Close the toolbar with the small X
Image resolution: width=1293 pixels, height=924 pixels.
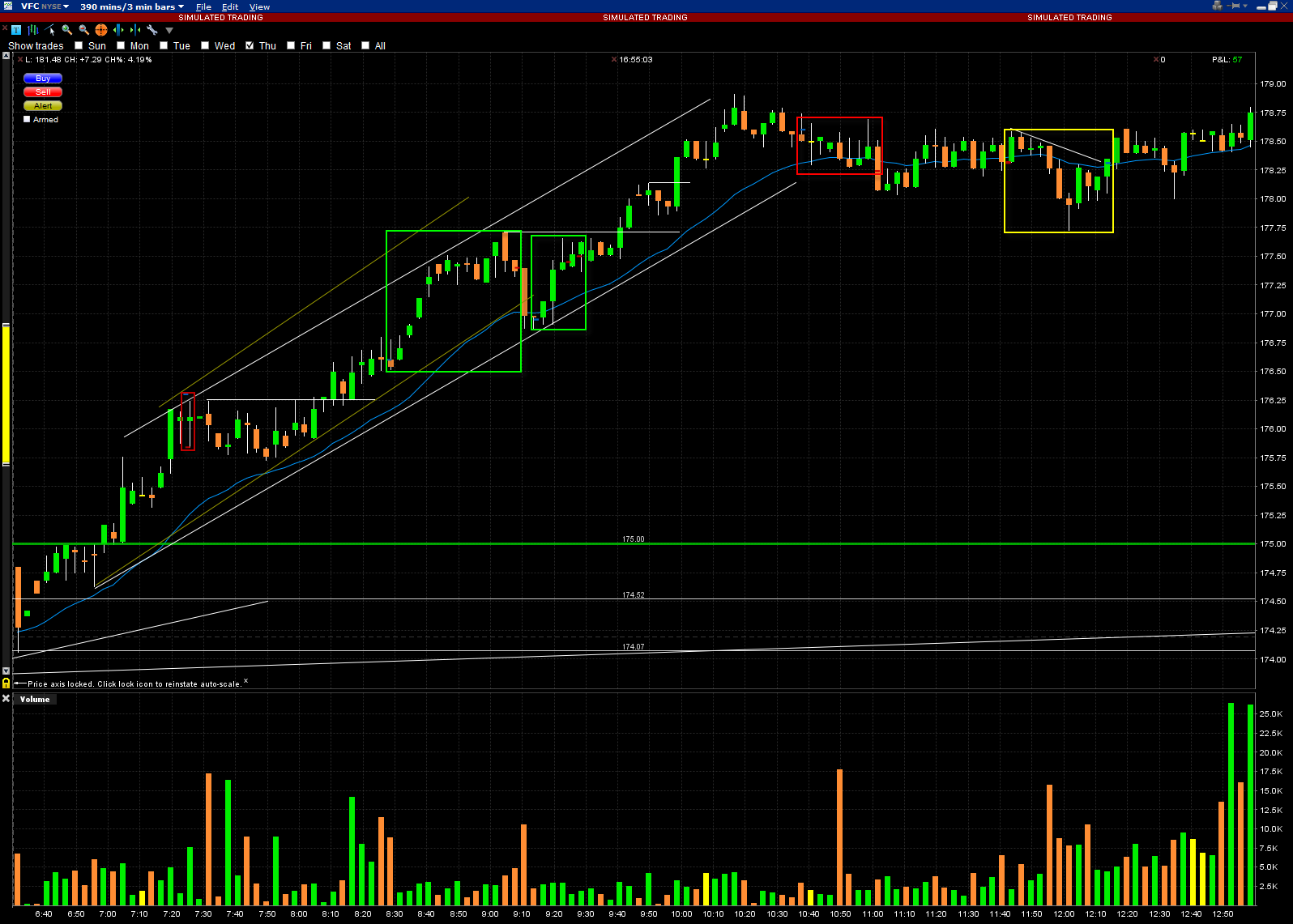[x=5, y=28]
